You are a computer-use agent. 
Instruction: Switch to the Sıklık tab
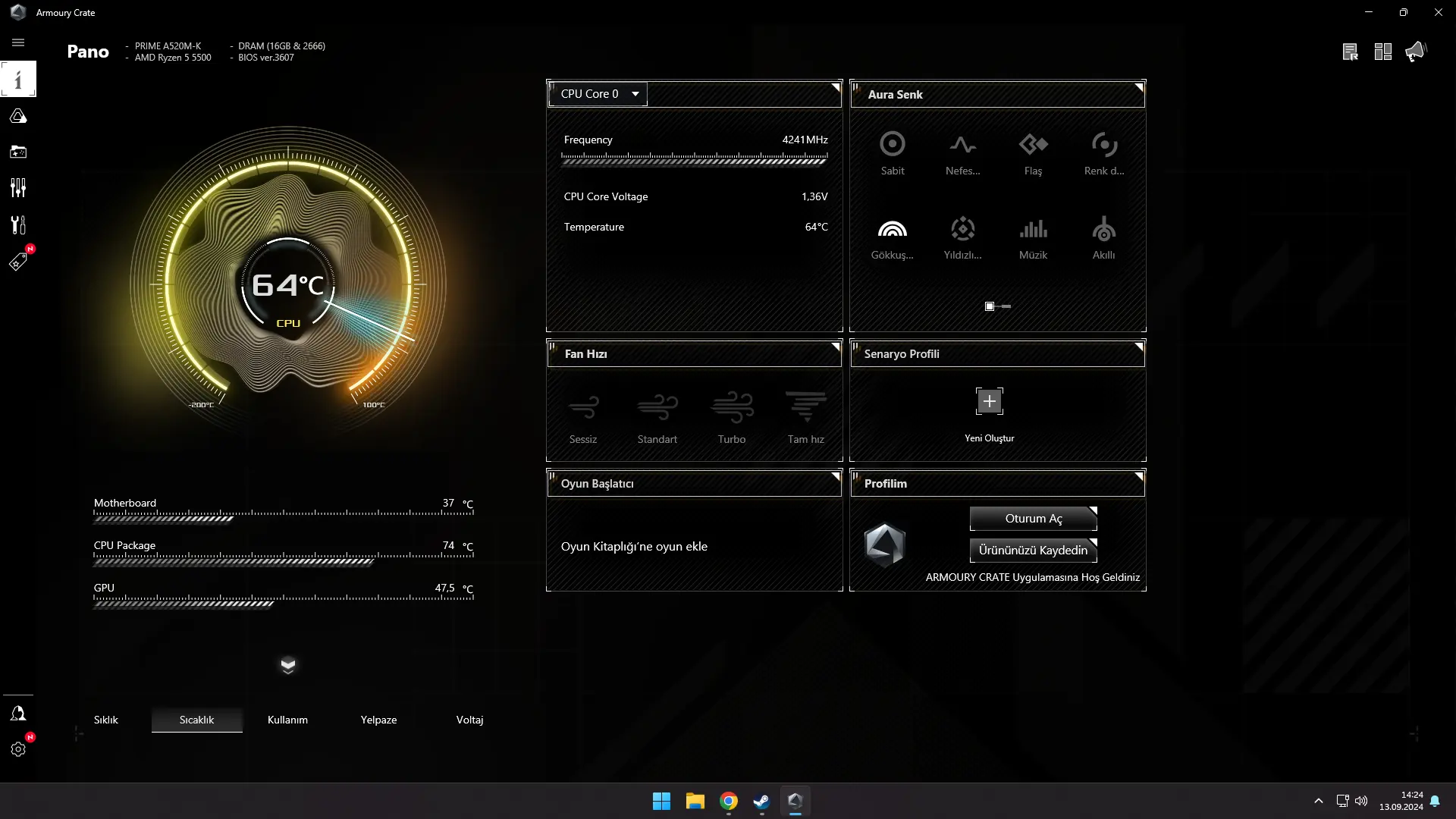[106, 720]
